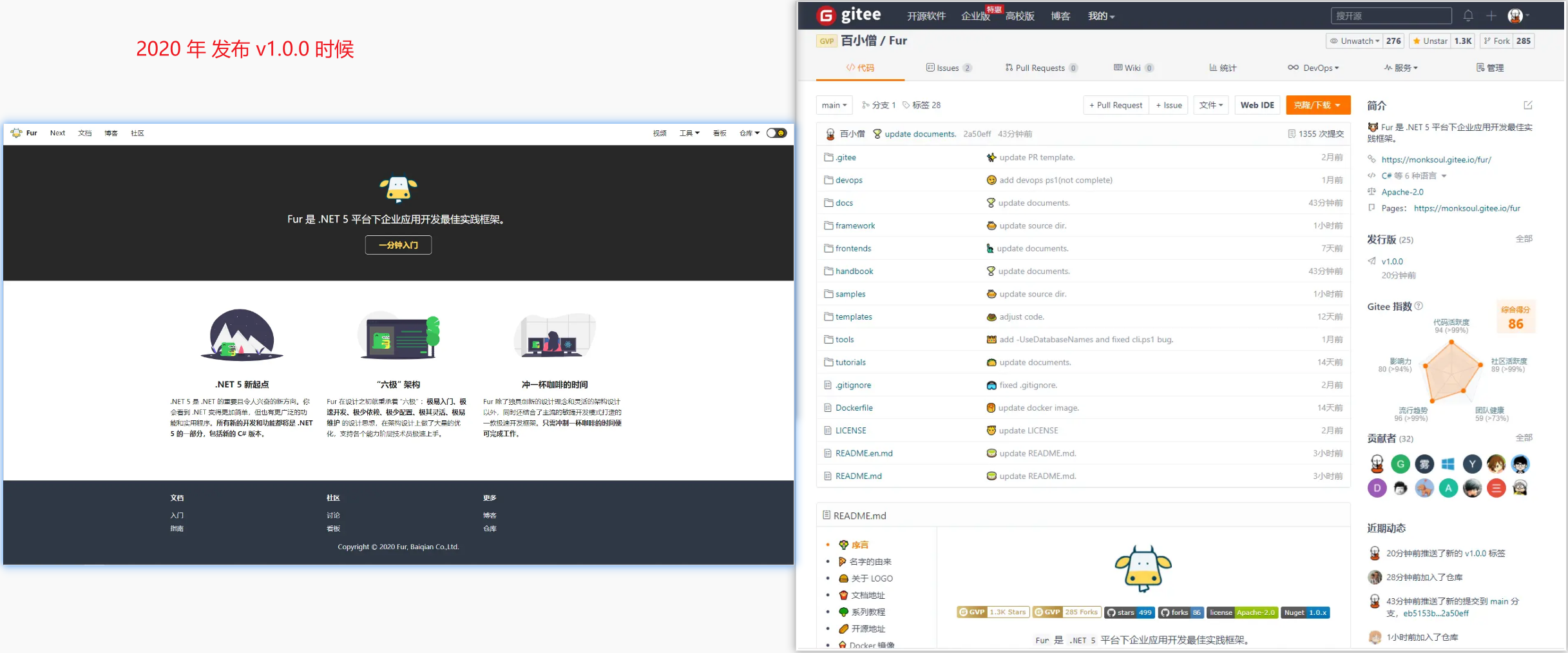Viewport: 1568px width, 653px height.
Task: Open the 工具 dropdown on Fur site
Action: 689,133
